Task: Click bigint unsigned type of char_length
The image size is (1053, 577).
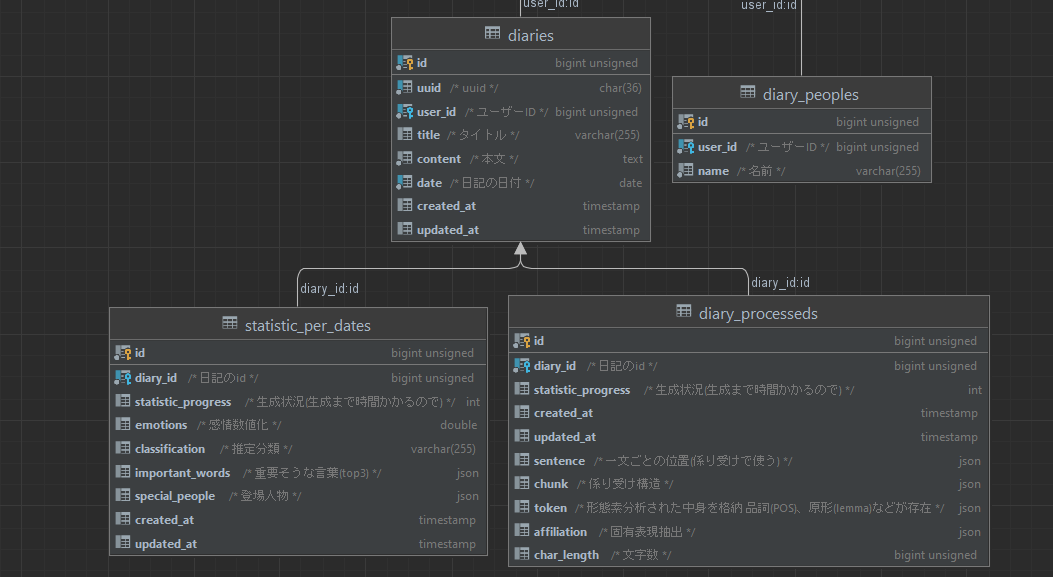Action: [x=935, y=556]
